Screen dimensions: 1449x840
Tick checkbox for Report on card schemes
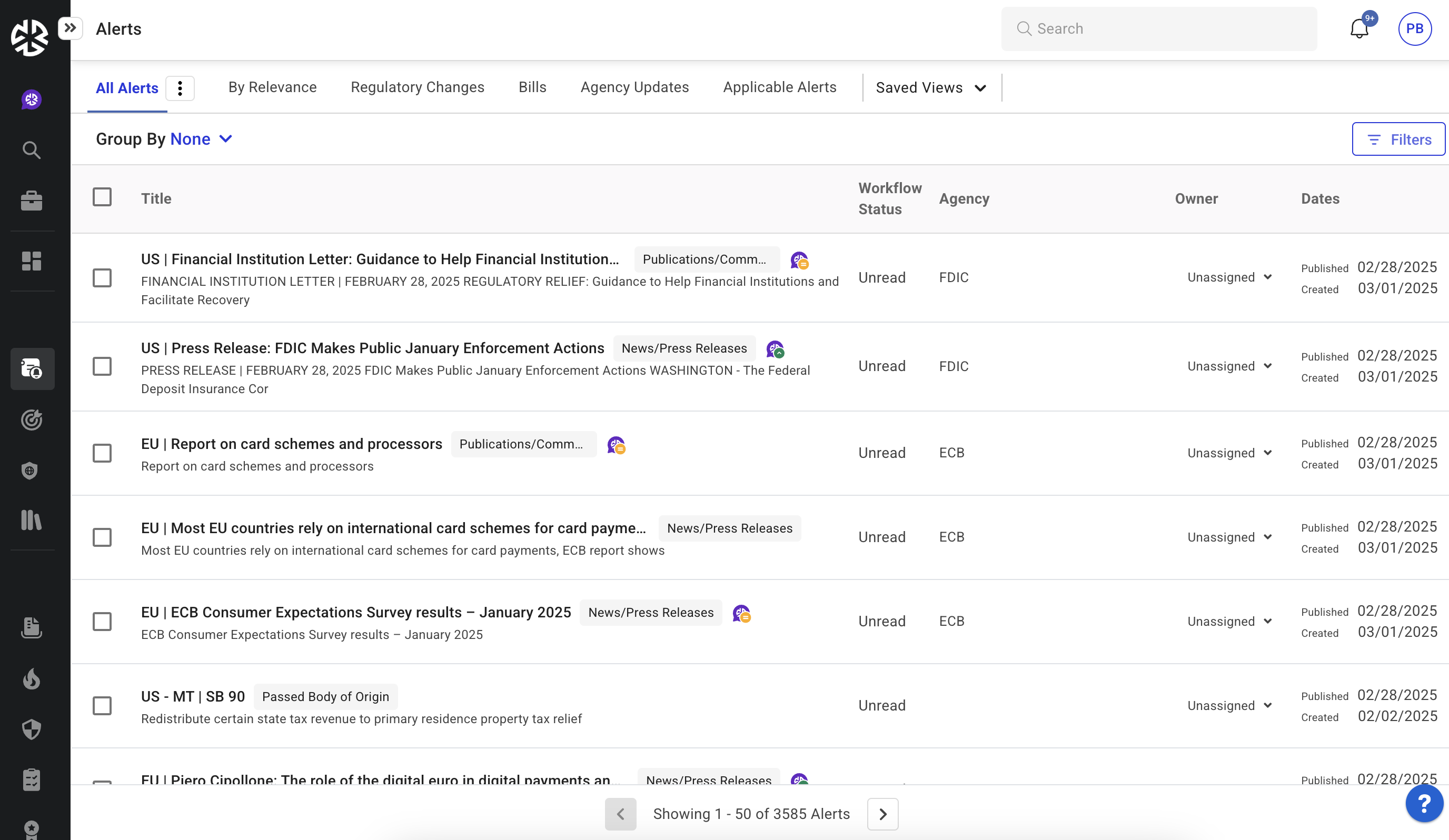point(102,453)
